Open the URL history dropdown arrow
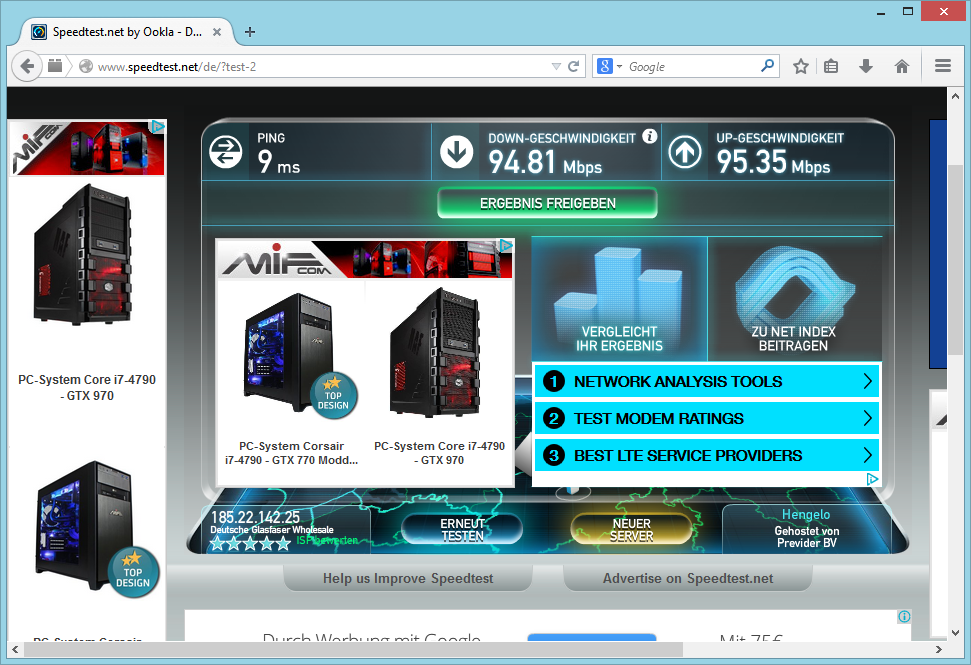The width and height of the screenshot is (971, 665). click(x=555, y=66)
